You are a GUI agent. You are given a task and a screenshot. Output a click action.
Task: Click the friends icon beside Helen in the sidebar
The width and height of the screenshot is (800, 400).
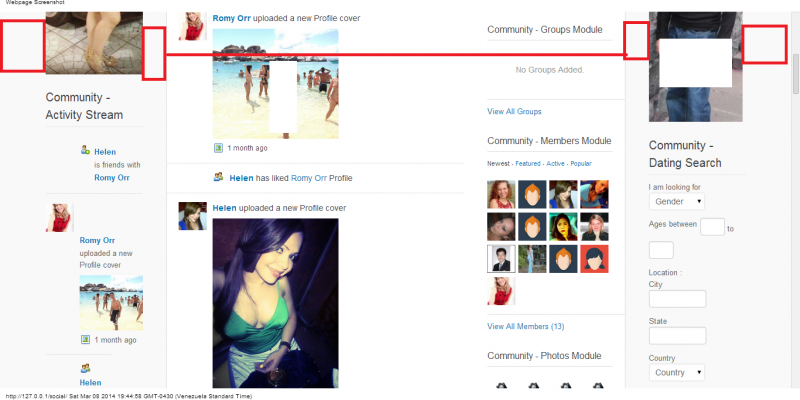coord(86,151)
